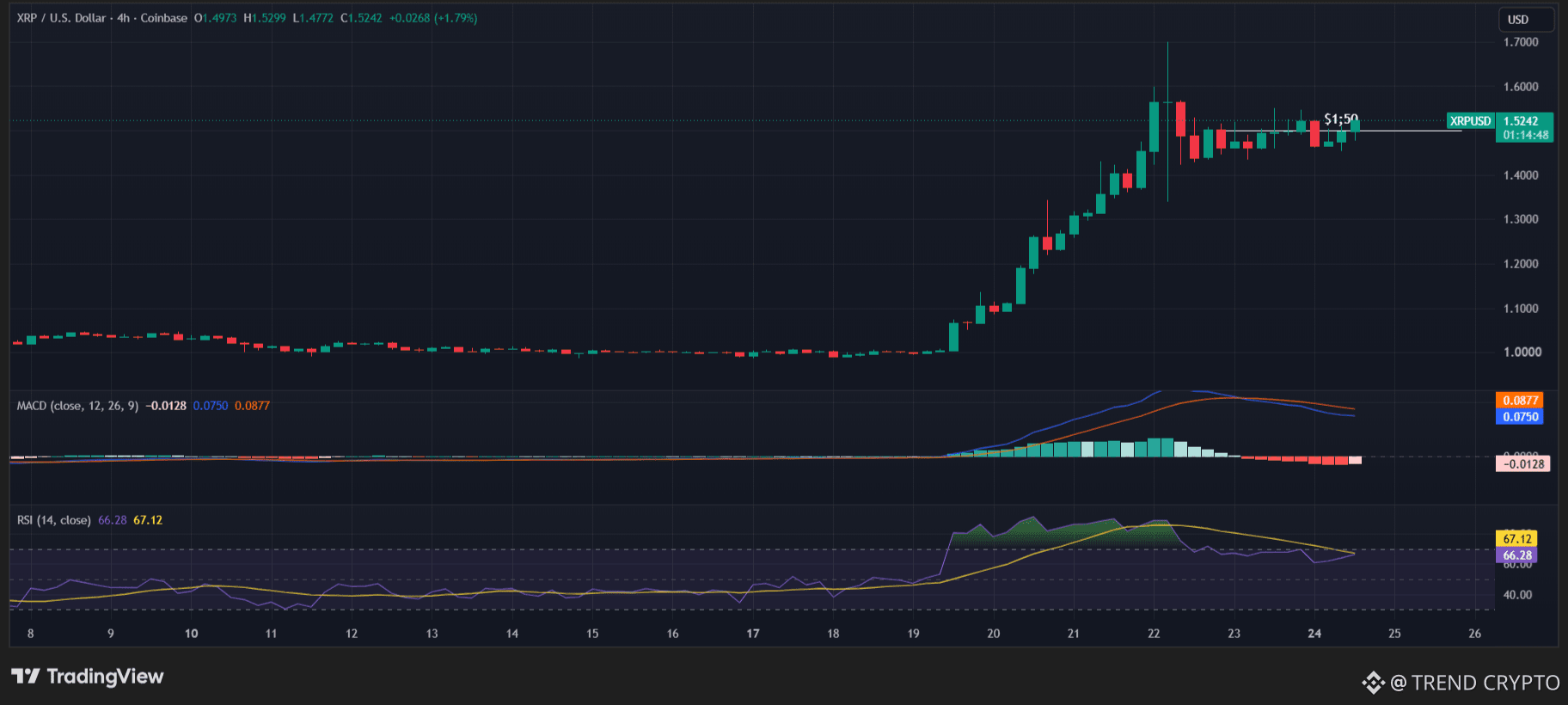Viewport: 1568px width, 705px height.
Task: Click the 1.3000 price axis label
Action: pos(1521,219)
